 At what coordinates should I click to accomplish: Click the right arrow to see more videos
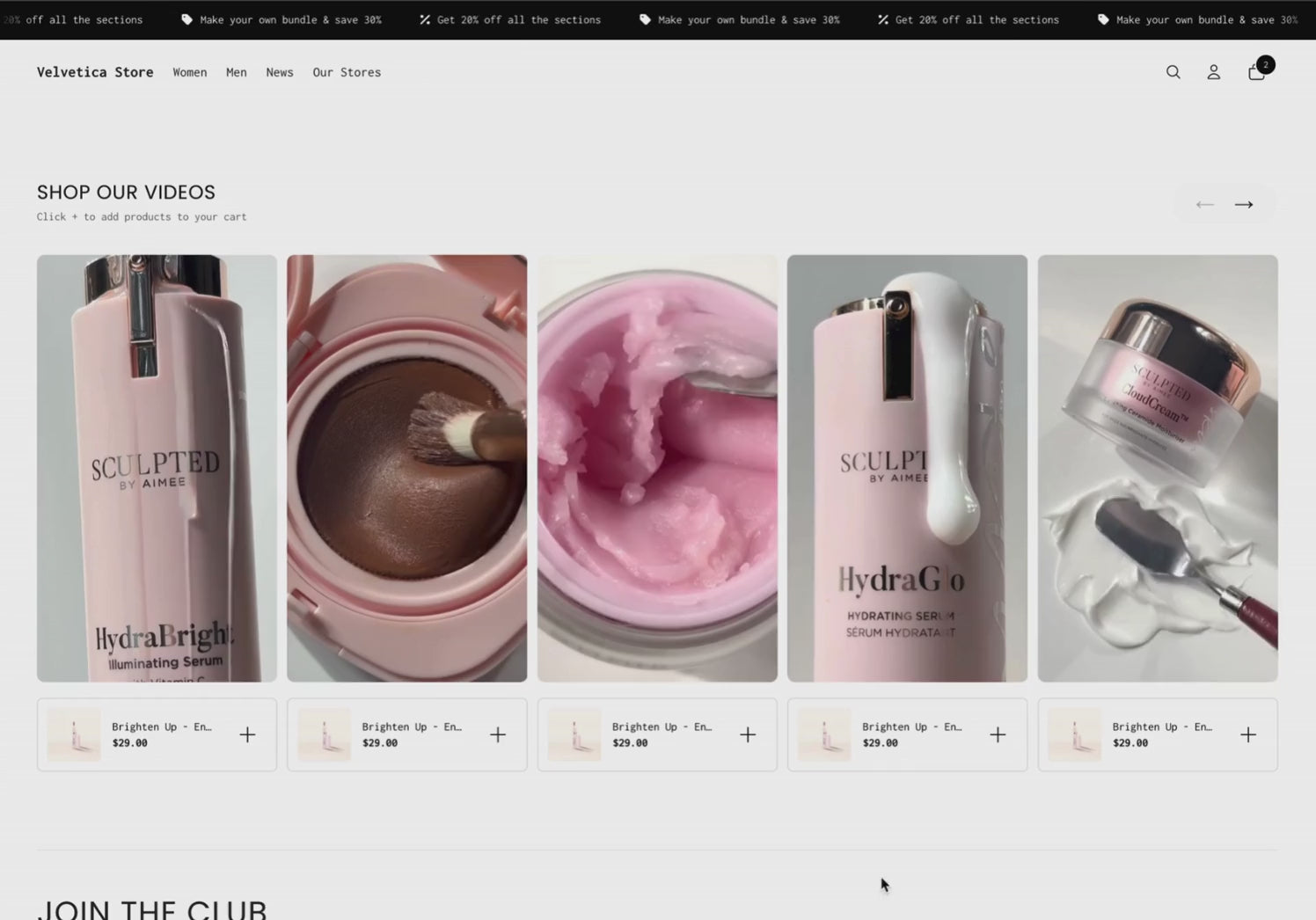1243,204
